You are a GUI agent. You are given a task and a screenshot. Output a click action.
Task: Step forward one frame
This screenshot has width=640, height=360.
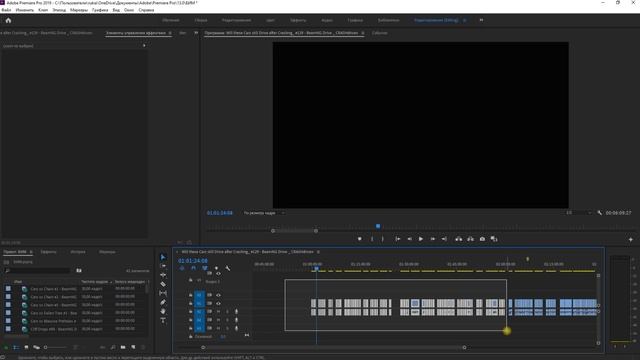433,239
